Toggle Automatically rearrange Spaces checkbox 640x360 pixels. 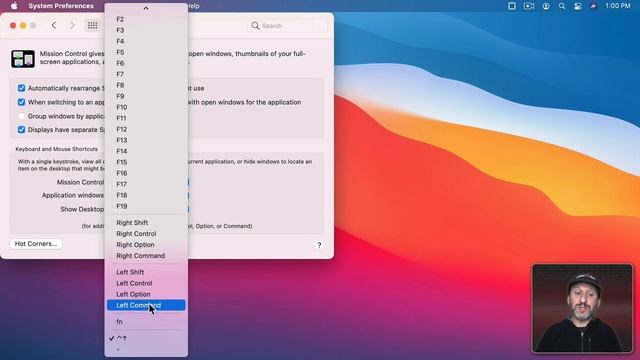point(21,88)
